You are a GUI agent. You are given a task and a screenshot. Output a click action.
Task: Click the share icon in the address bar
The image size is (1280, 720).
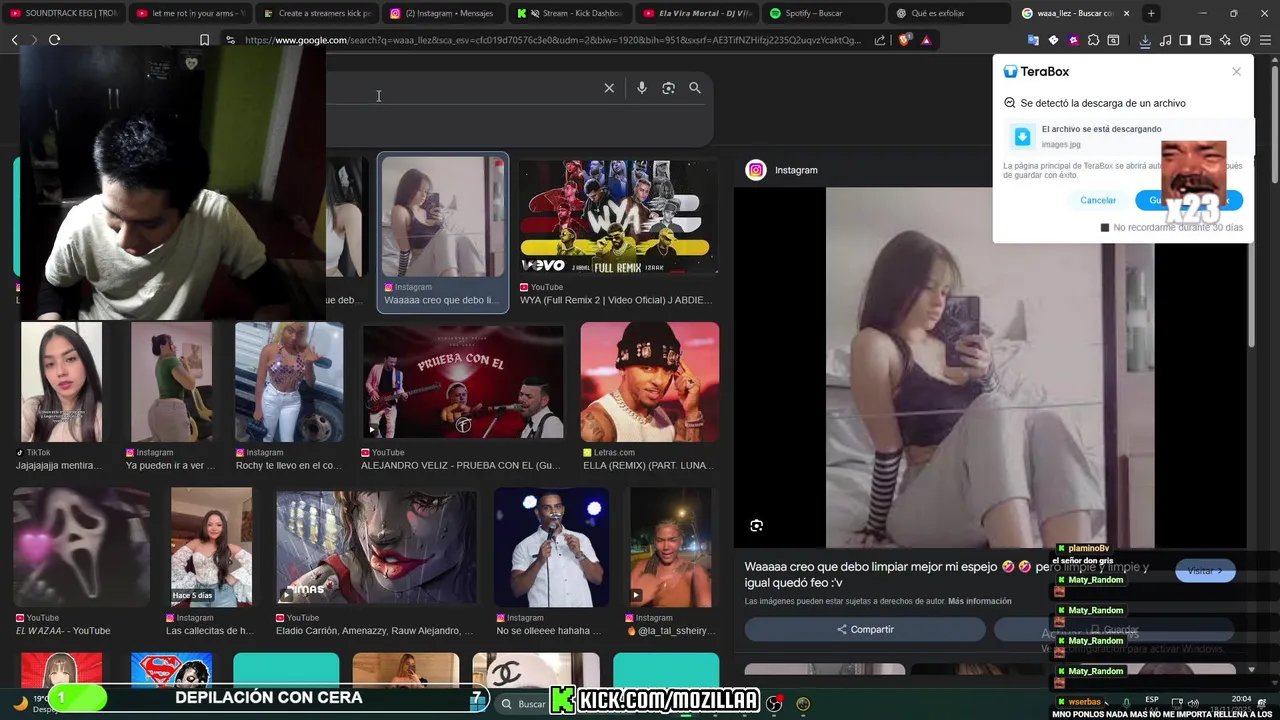pyautogui.click(x=880, y=40)
